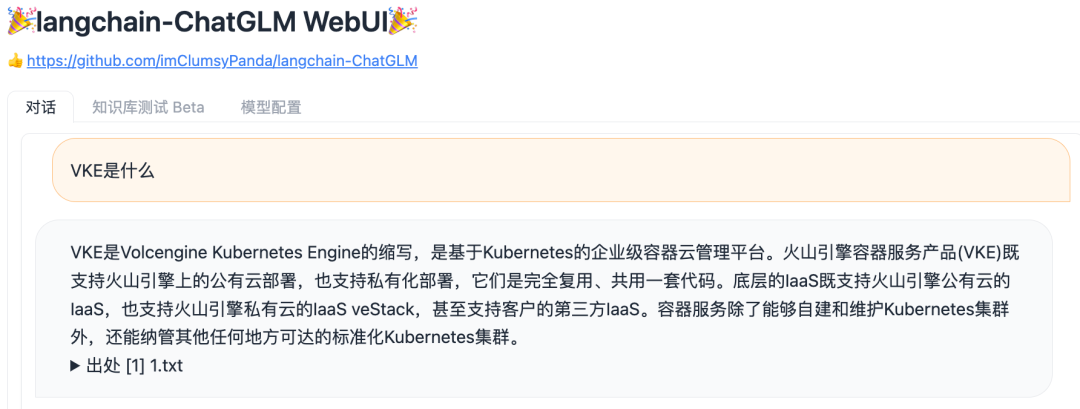The width and height of the screenshot is (1080, 409).
Task: Switch to the 对话 tab
Action: click(41, 107)
